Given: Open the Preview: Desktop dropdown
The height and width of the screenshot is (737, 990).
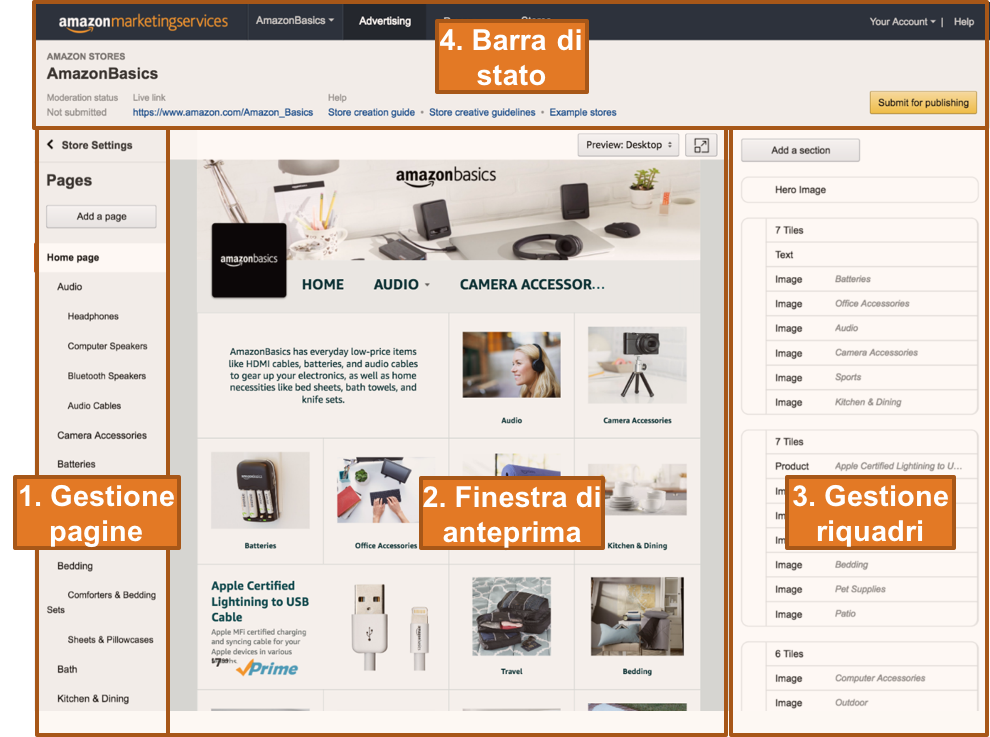Looking at the screenshot, I should click(628, 145).
